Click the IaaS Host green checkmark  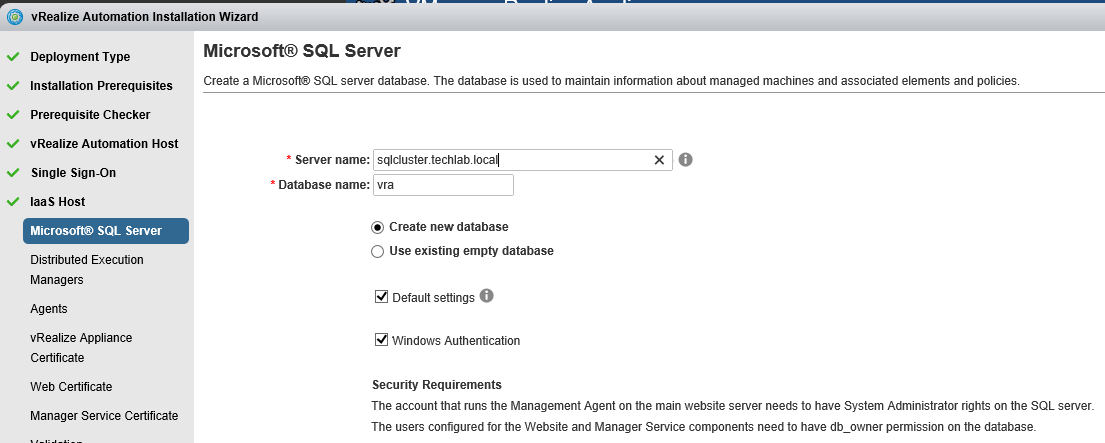pyautogui.click(x=13, y=201)
